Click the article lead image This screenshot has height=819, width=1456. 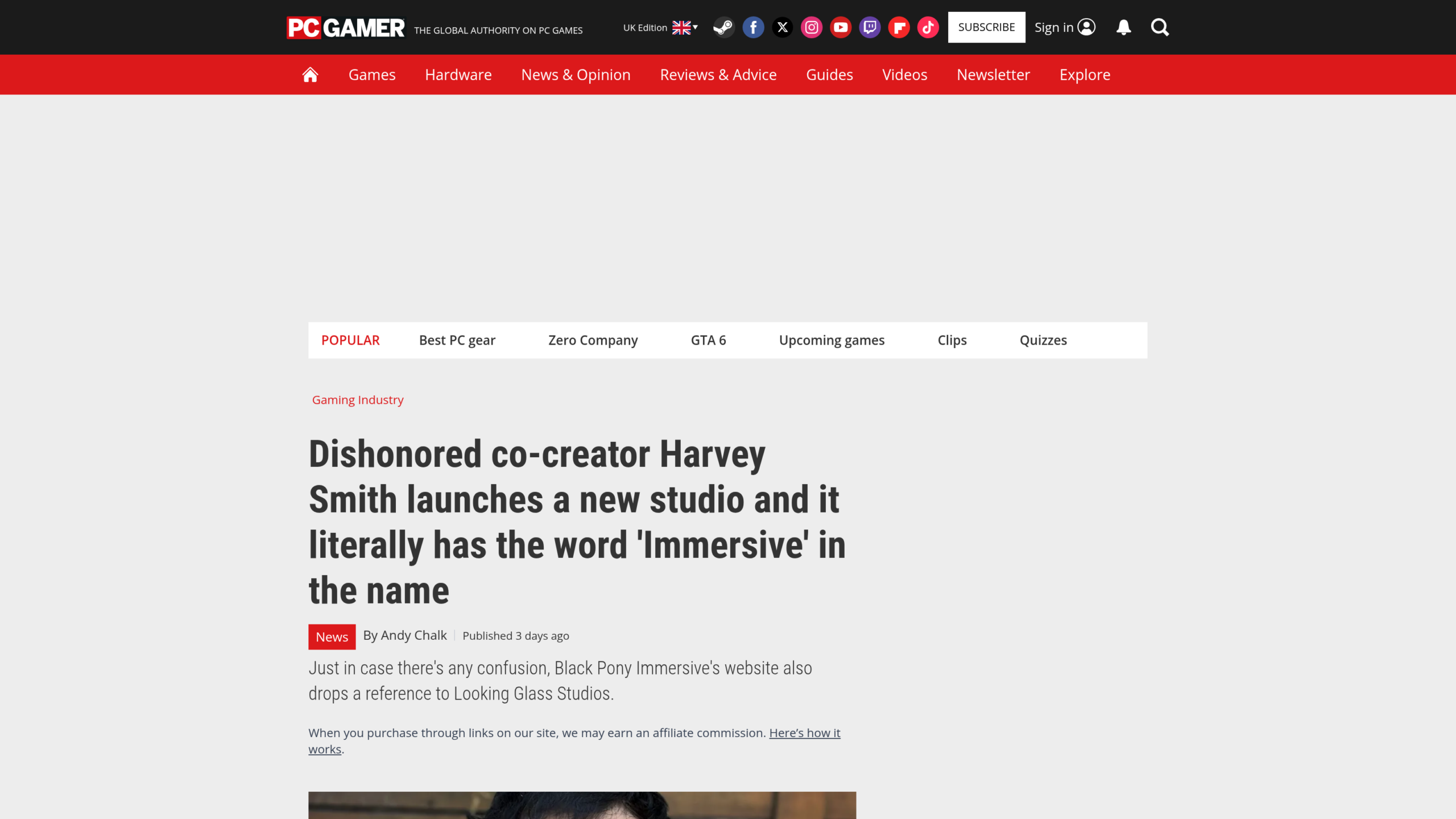click(x=582, y=805)
